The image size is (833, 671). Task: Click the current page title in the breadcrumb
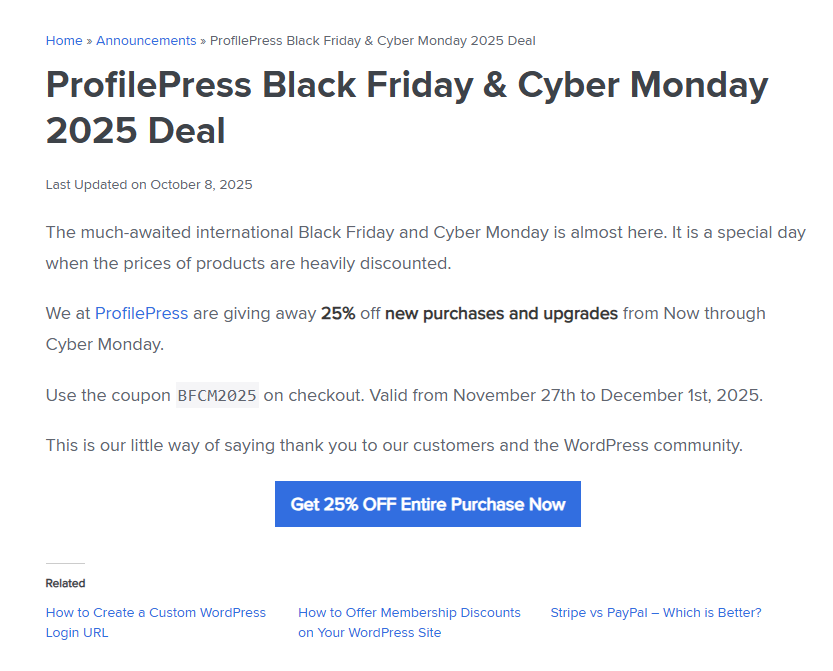(x=372, y=41)
